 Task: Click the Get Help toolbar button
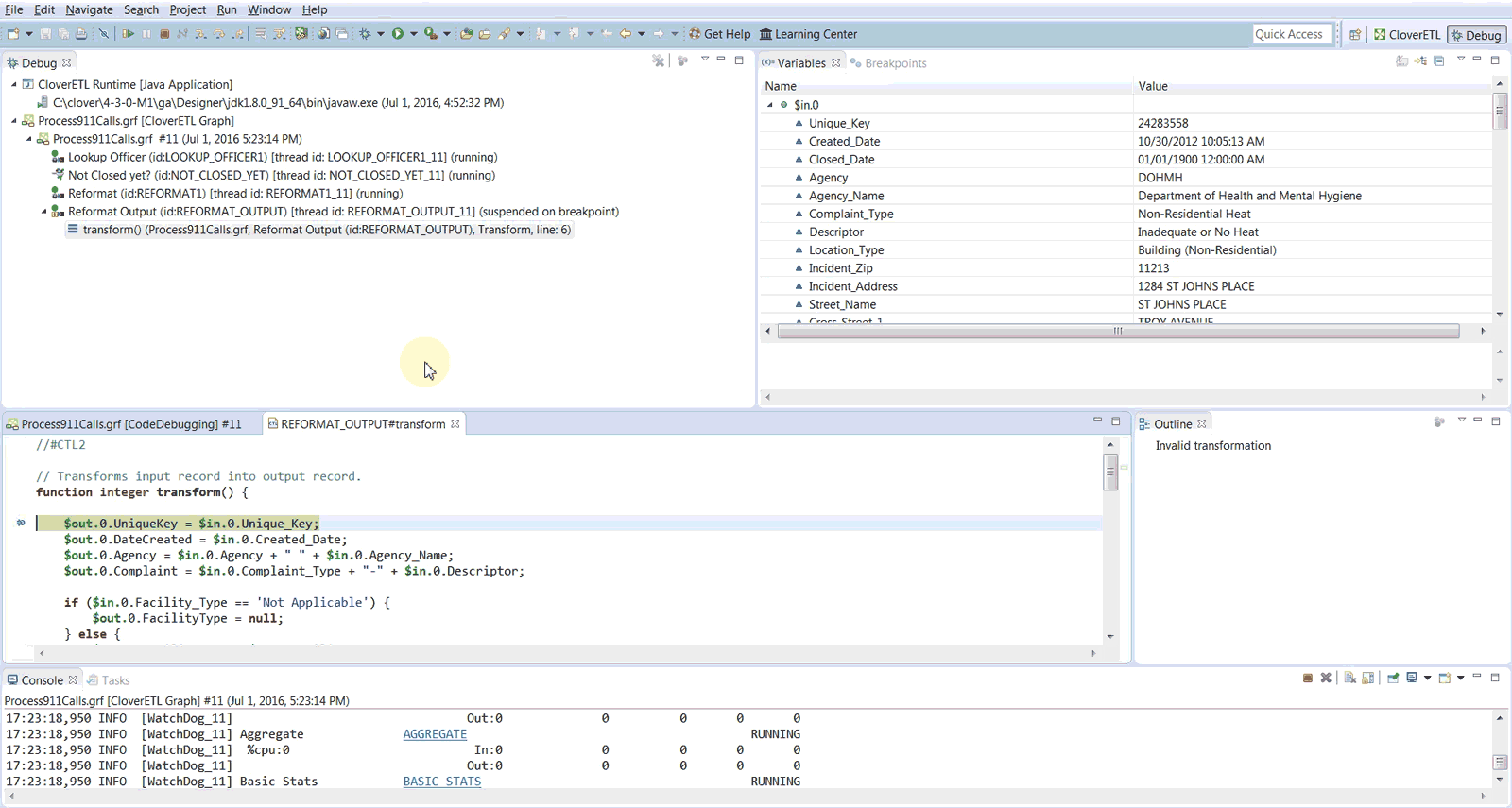pyautogui.click(x=720, y=34)
